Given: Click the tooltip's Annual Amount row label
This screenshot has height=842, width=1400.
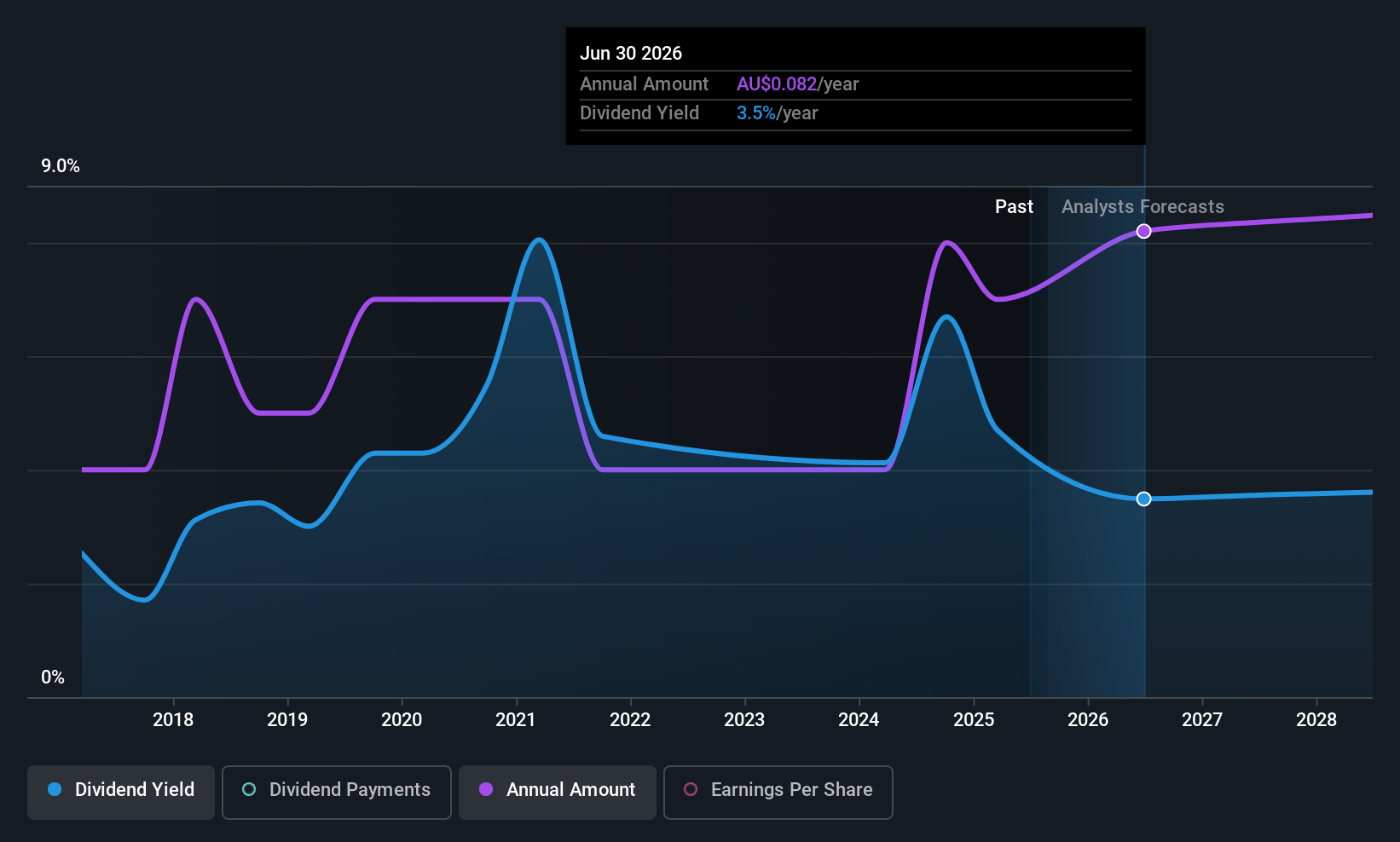Looking at the screenshot, I should [644, 84].
